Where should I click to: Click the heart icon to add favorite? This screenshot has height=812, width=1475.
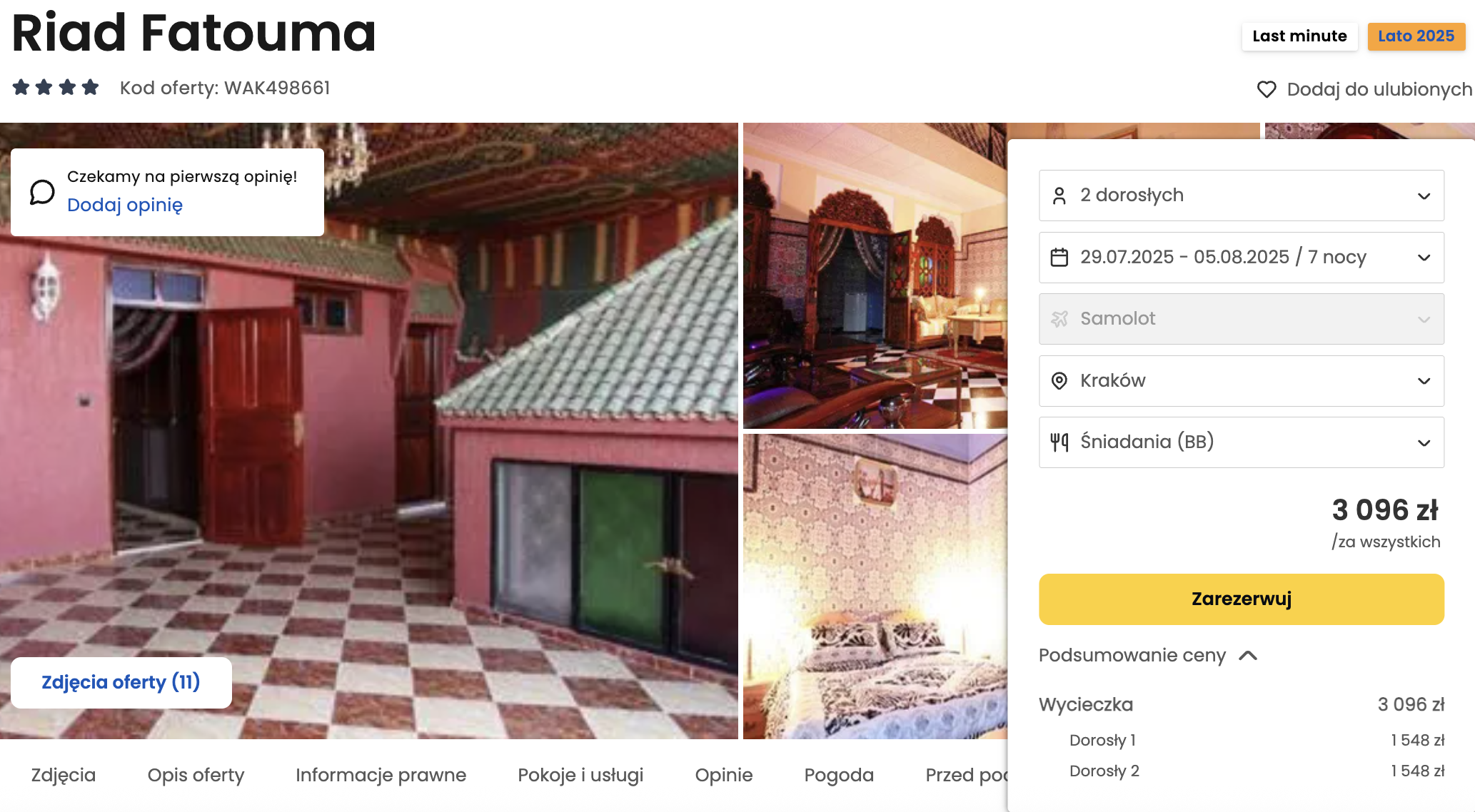click(x=1267, y=89)
